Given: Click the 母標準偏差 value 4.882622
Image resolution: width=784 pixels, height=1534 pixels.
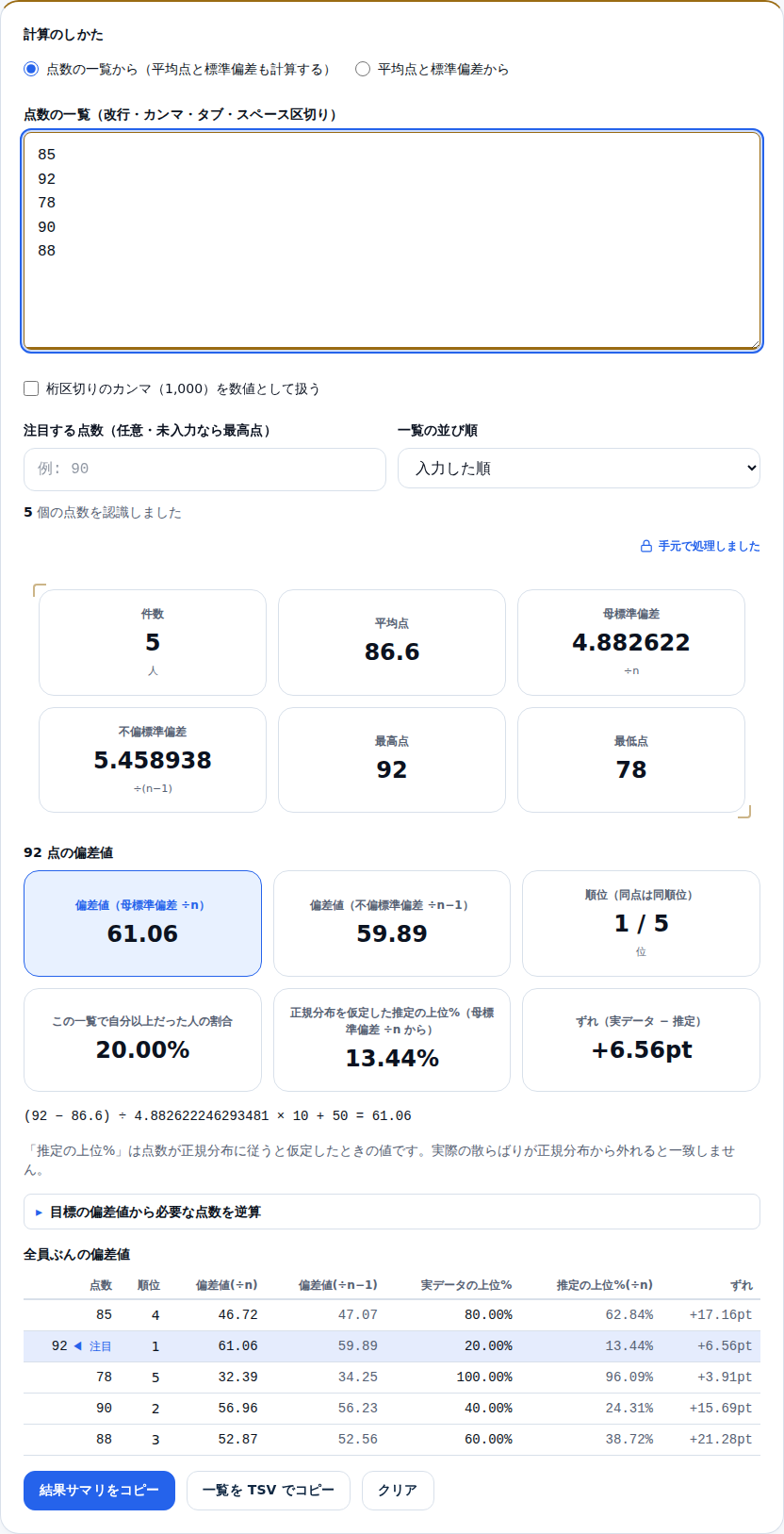Looking at the screenshot, I should tap(631, 642).
